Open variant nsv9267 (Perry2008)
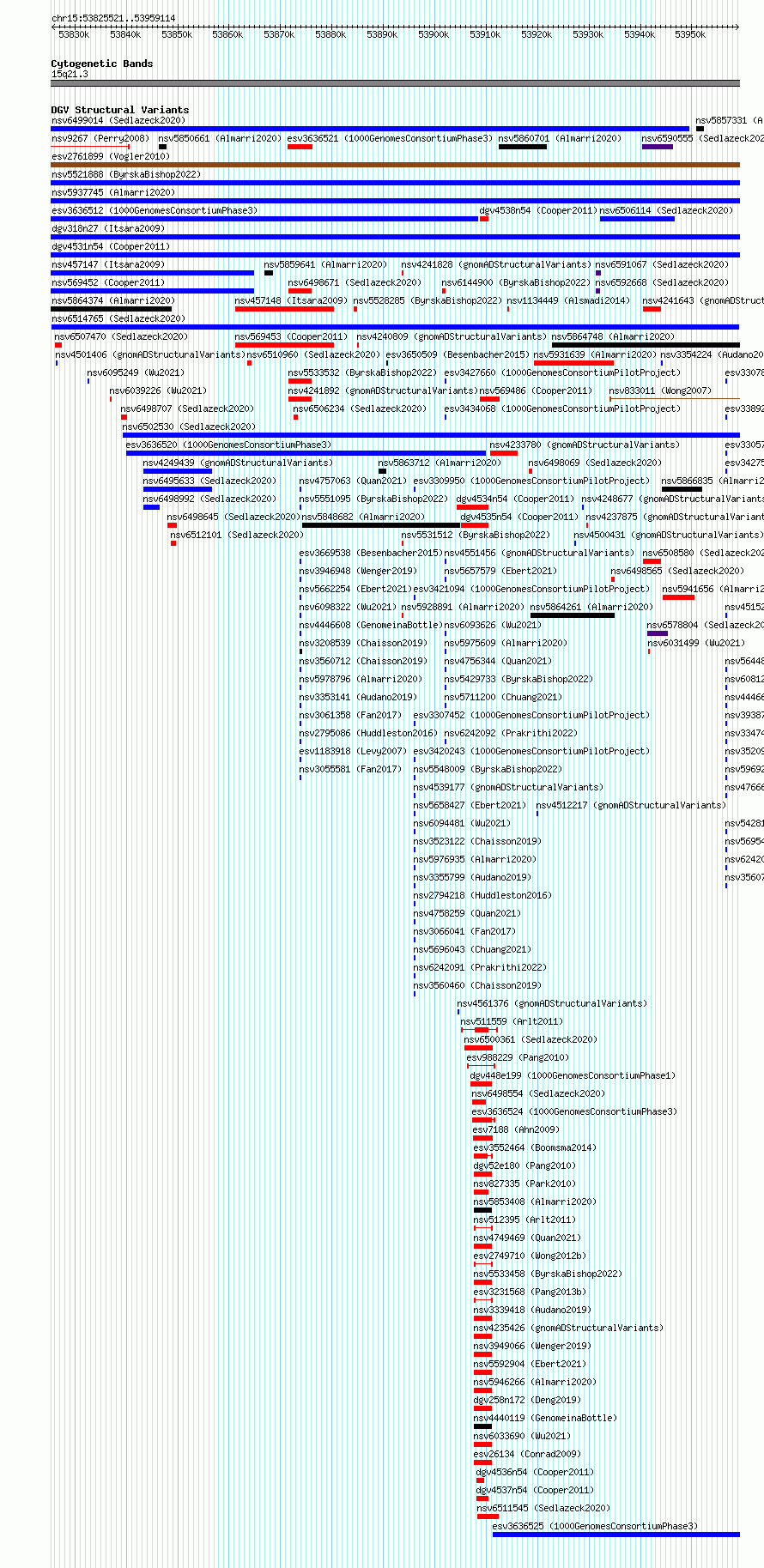This screenshot has width=764, height=1568. coord(100,138)
